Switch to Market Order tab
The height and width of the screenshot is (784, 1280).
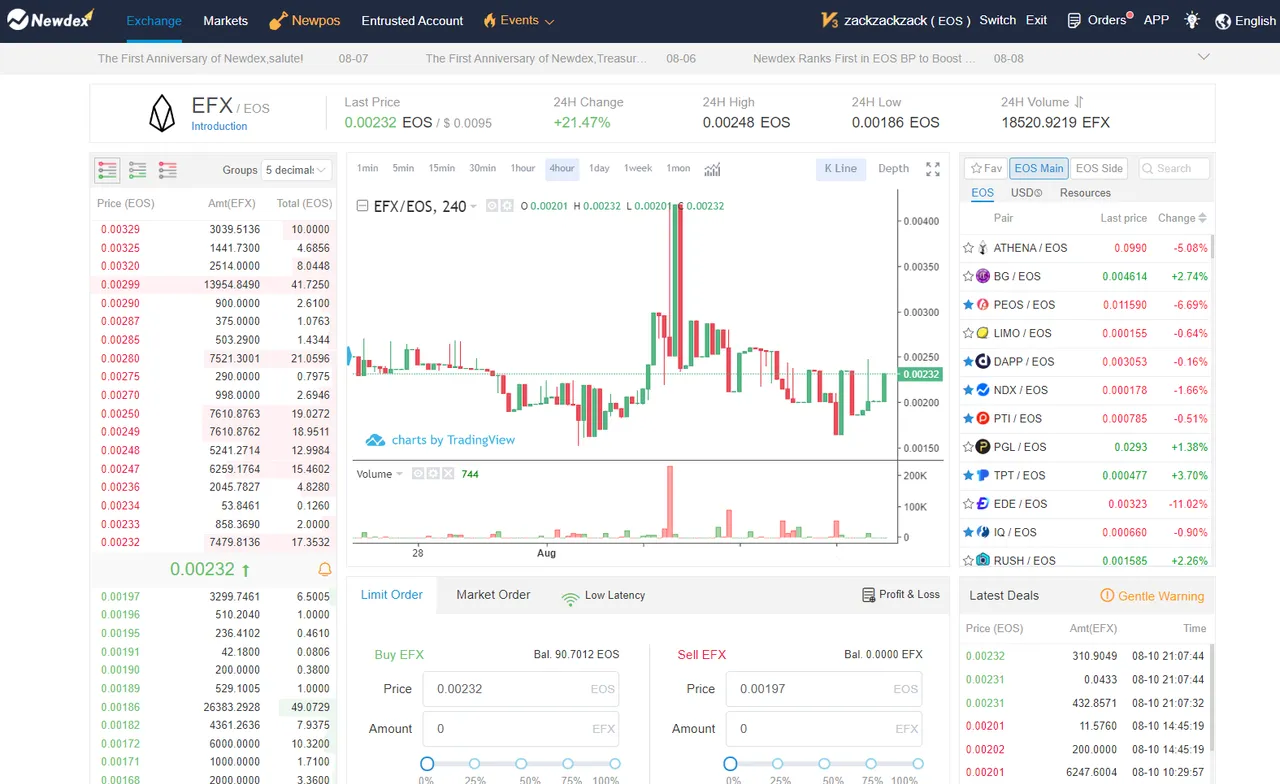[x=493, y=594]
